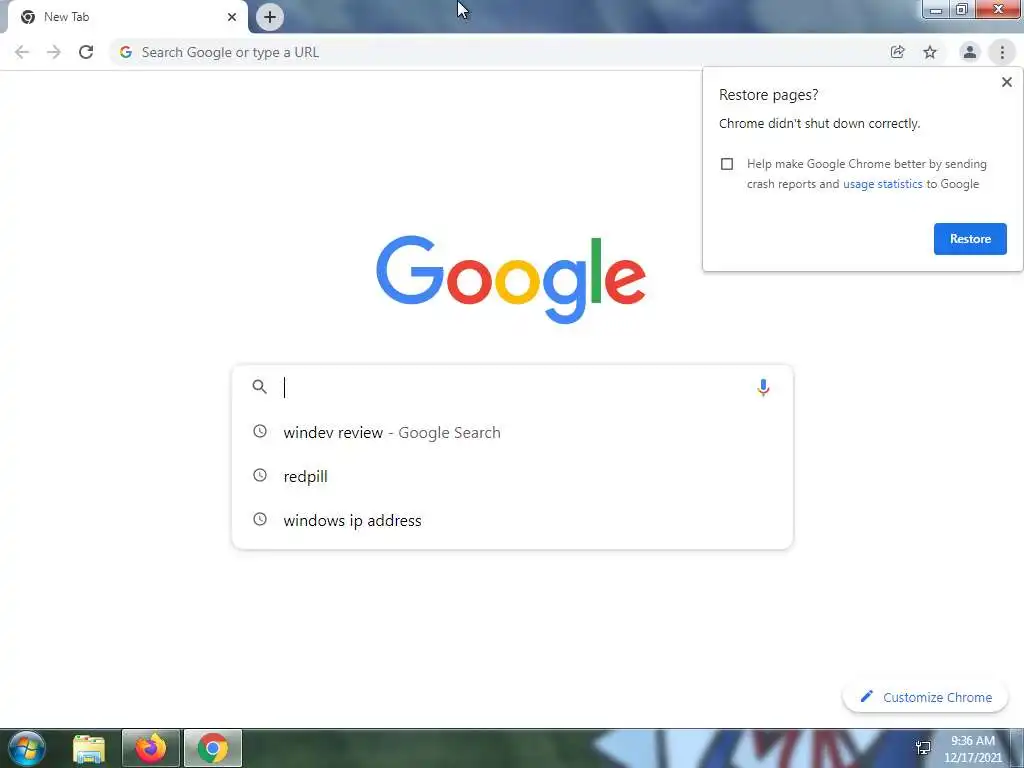This screenshot has height=768, width=1024.
Task: Click the Chrome taskbar icon
Action: (213, 748)
